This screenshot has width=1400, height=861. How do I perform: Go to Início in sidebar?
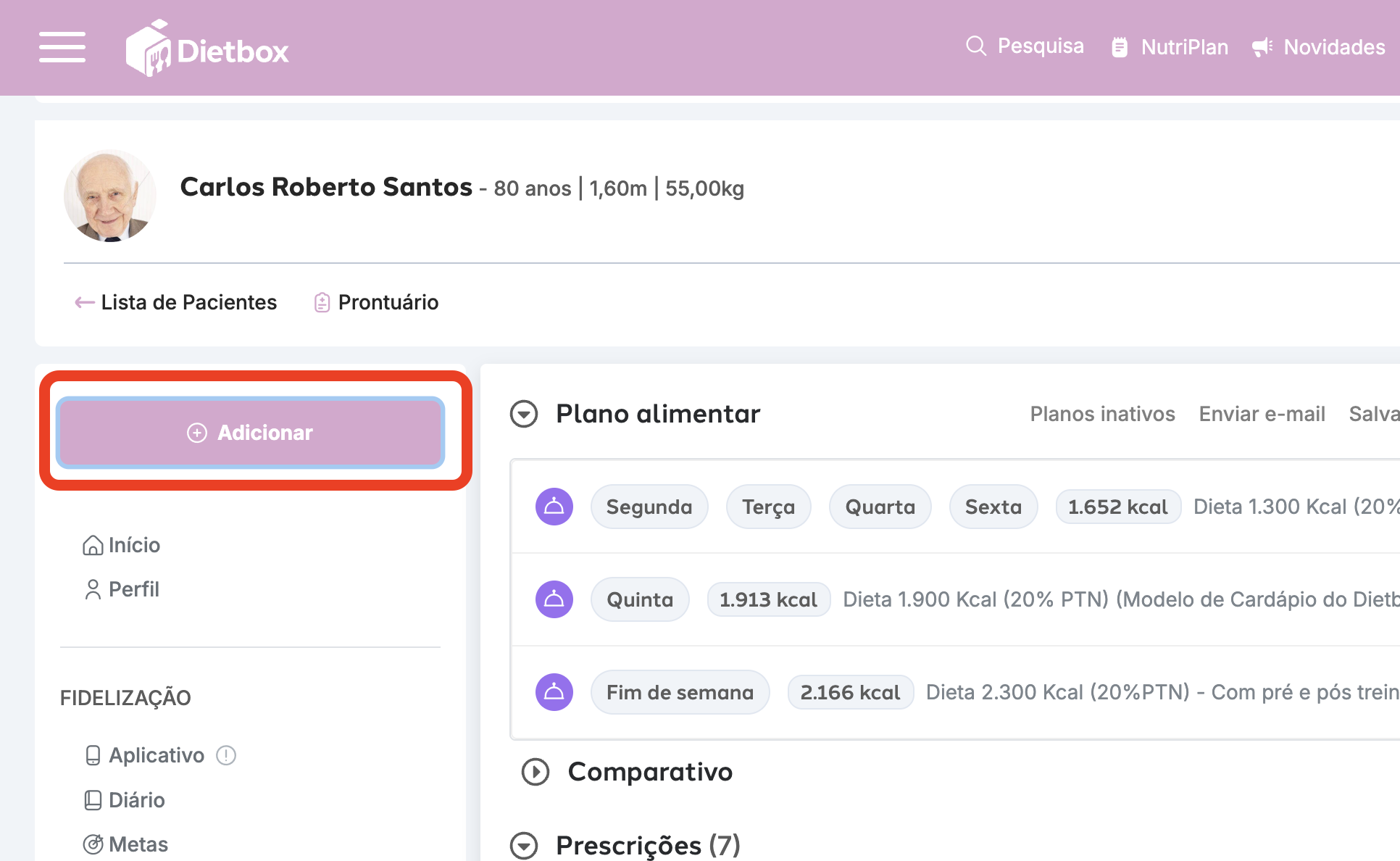(122, 545)
